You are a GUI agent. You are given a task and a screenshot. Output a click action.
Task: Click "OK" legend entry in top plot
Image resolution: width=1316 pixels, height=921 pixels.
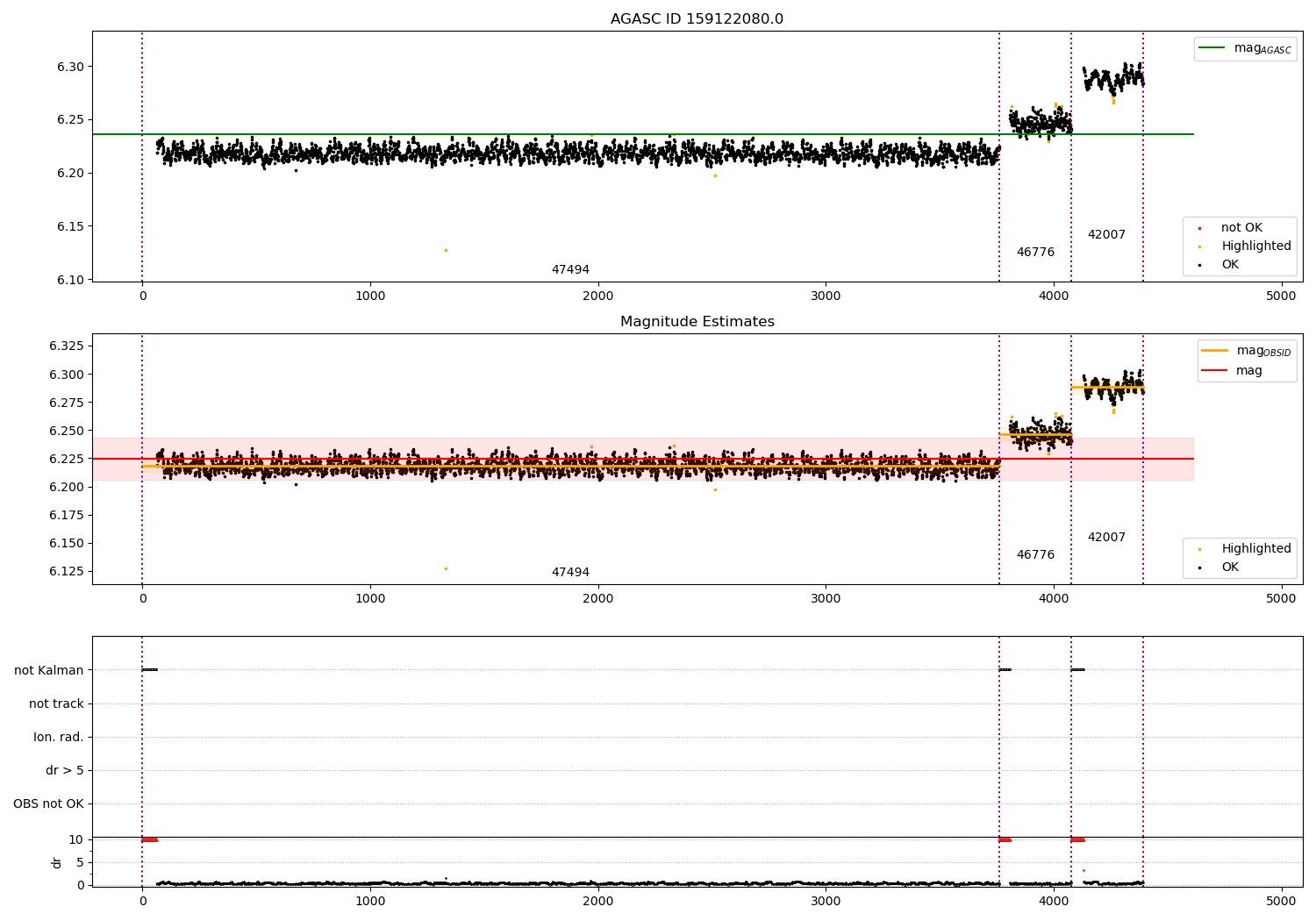(x=1229, y=265)
